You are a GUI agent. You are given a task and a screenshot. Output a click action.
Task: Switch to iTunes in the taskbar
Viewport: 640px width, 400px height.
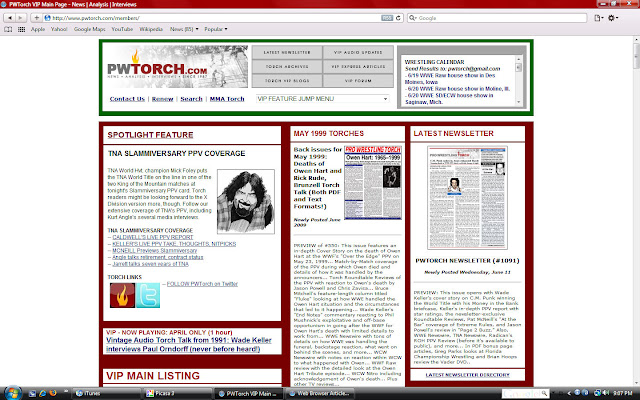point(107,393)
